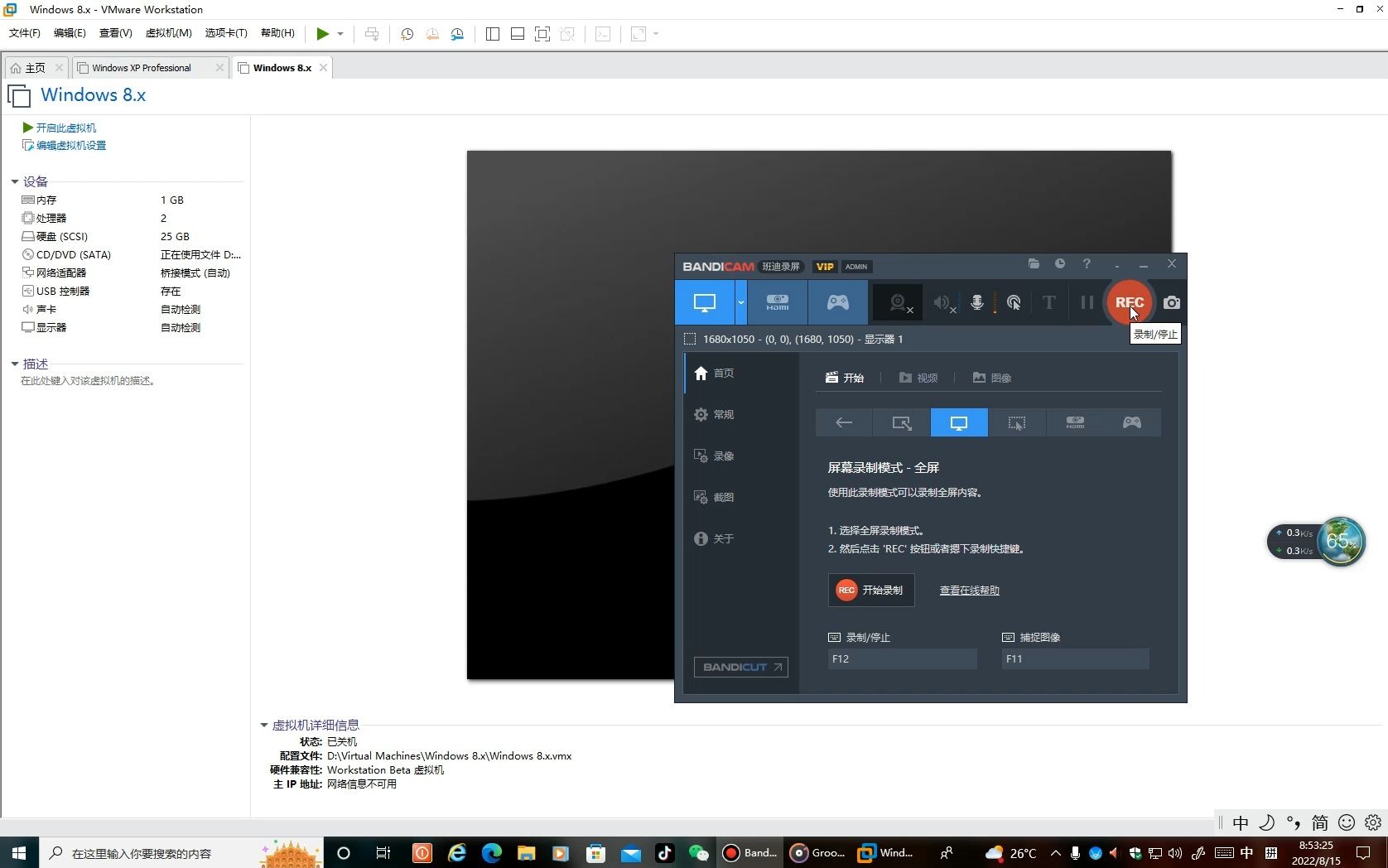The image size is (1388, 868).
Task: Collapse the 虚拟机详细信息 section
Action: [x=264, y=725]
